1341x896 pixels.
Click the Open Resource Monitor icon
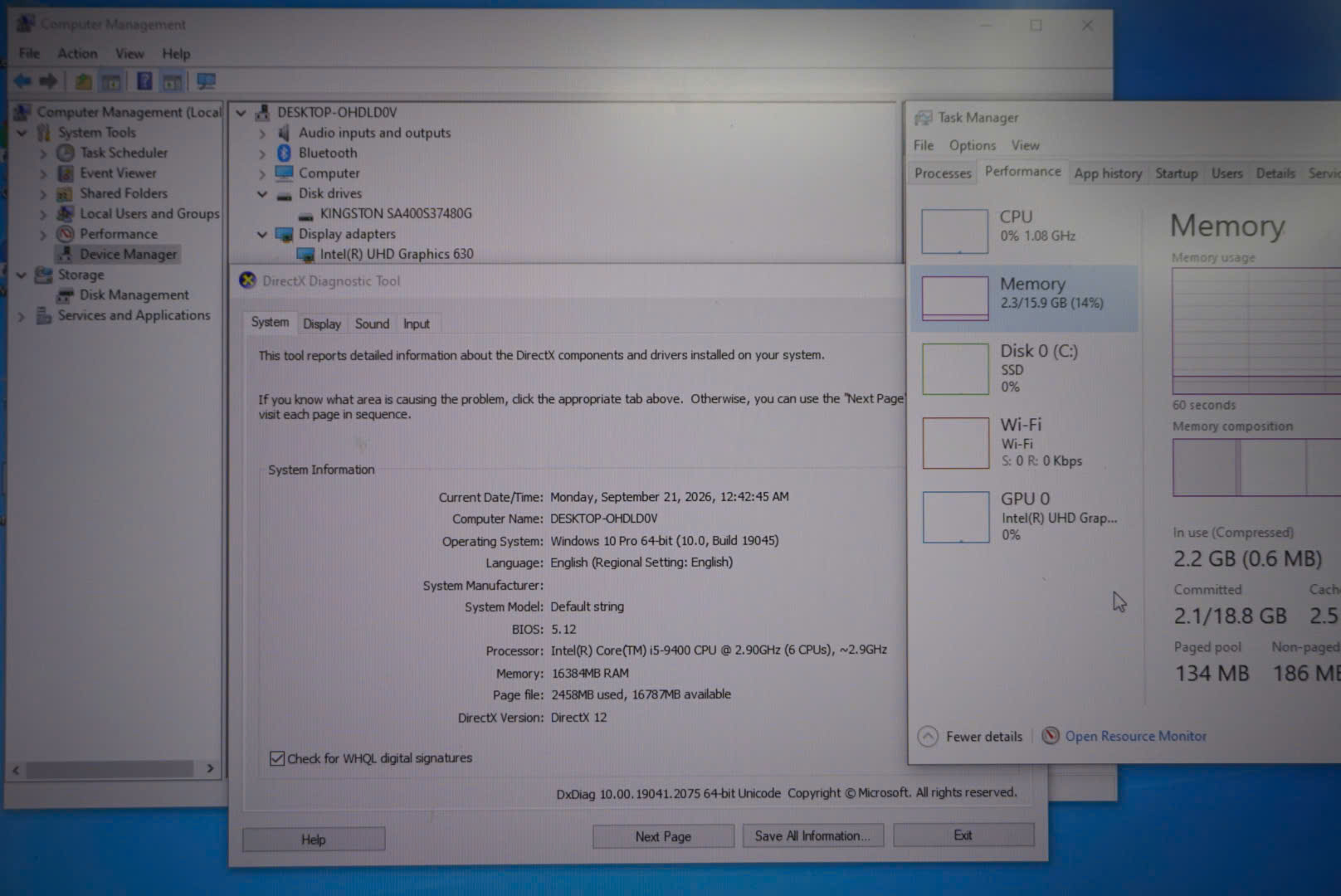1051,736
